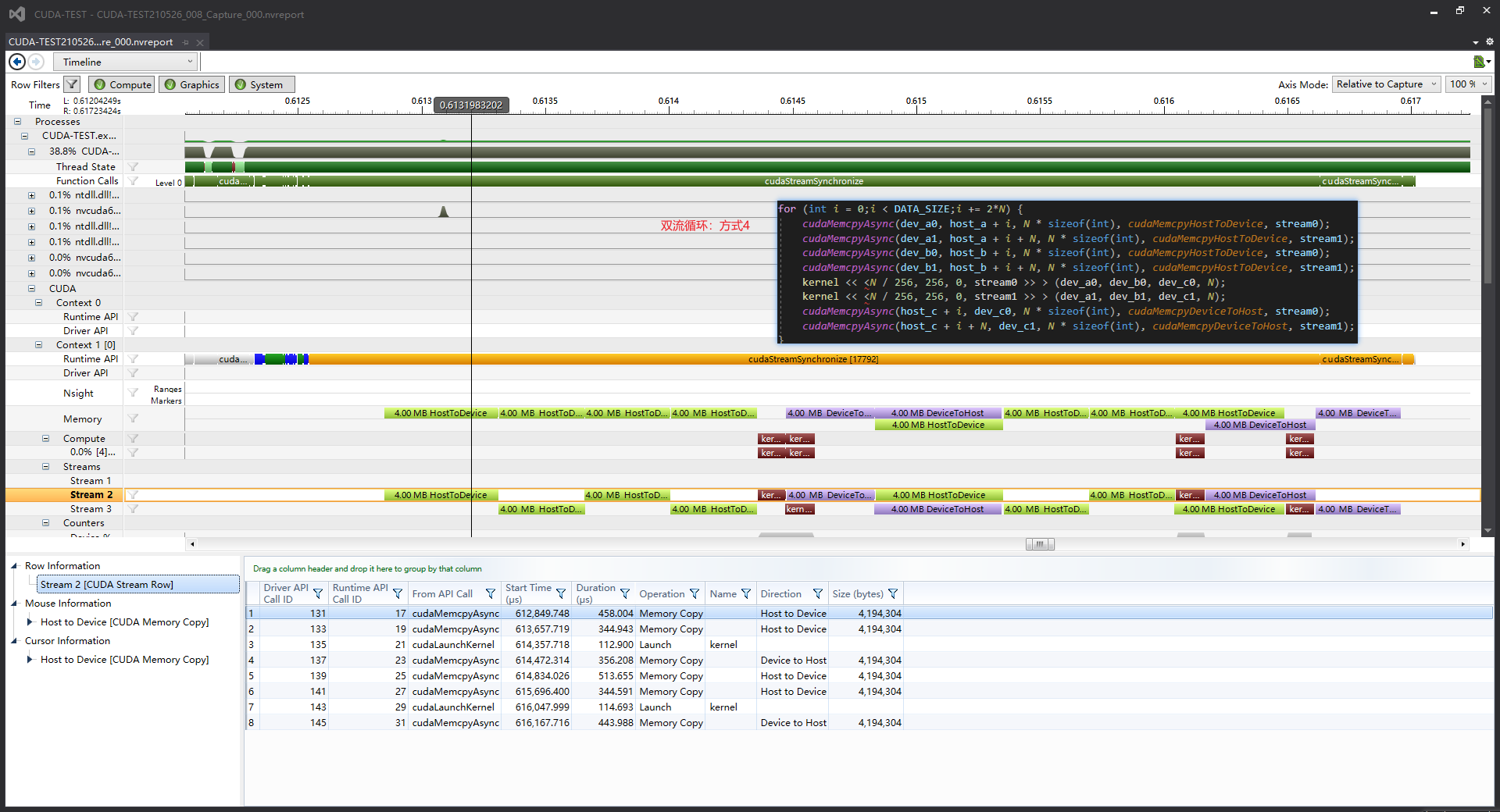Toggle the Compute row filter
The width and height of the screenshot is (1500, 812).
click(x=123, y=84)
